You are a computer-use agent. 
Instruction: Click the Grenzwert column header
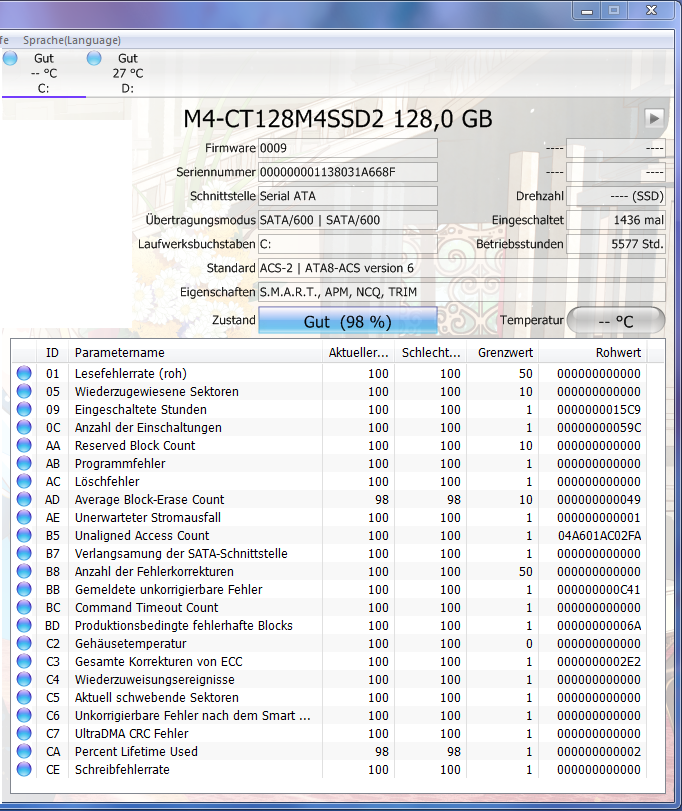click(503, 353)
